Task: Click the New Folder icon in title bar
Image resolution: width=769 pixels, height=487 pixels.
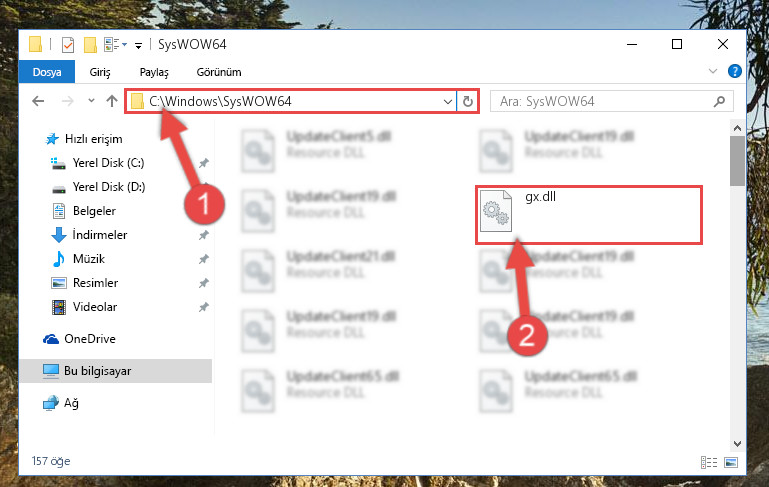Action: coord(90,45)
